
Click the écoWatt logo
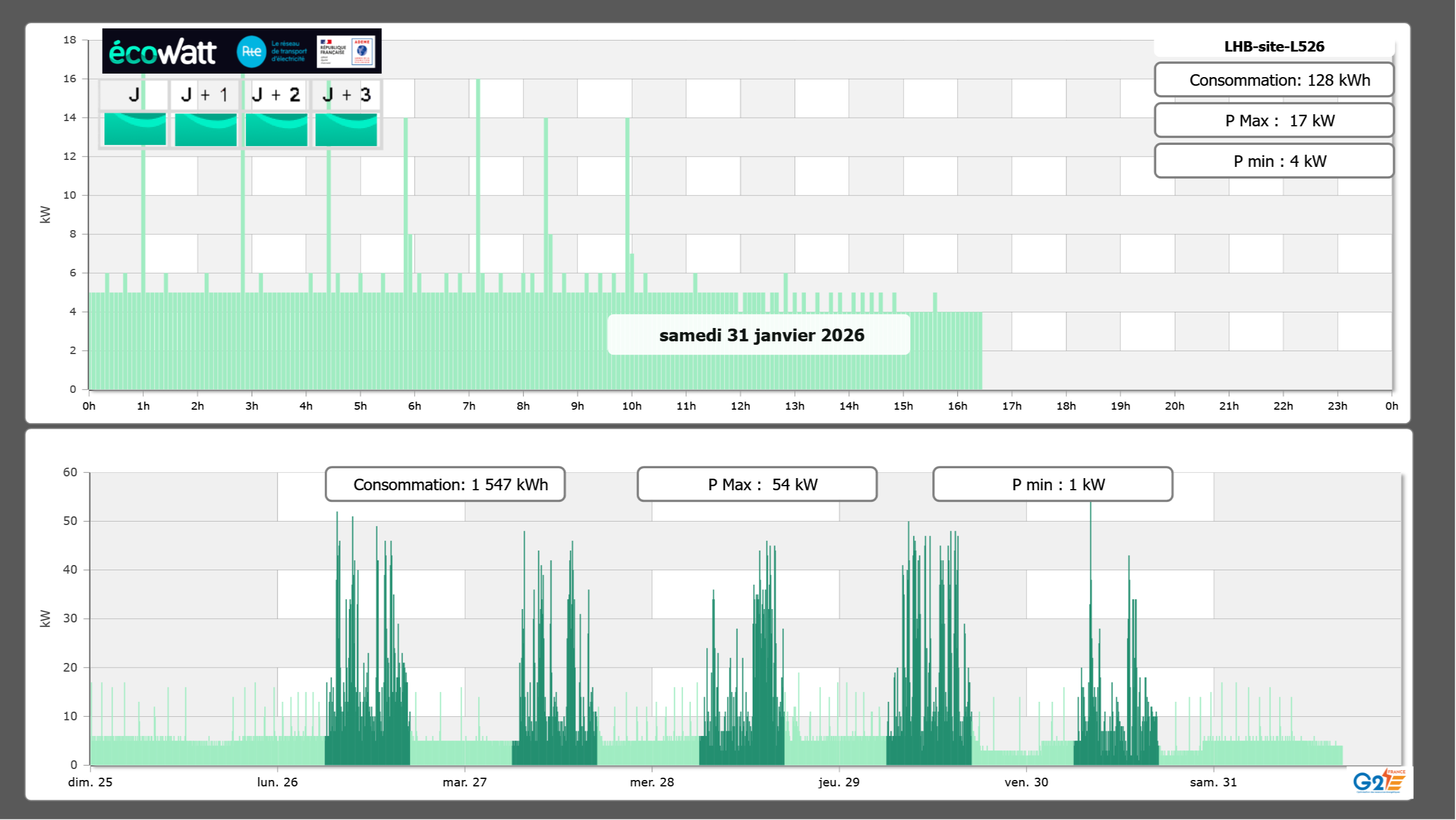pyautogui.click(x=162, y=52)
